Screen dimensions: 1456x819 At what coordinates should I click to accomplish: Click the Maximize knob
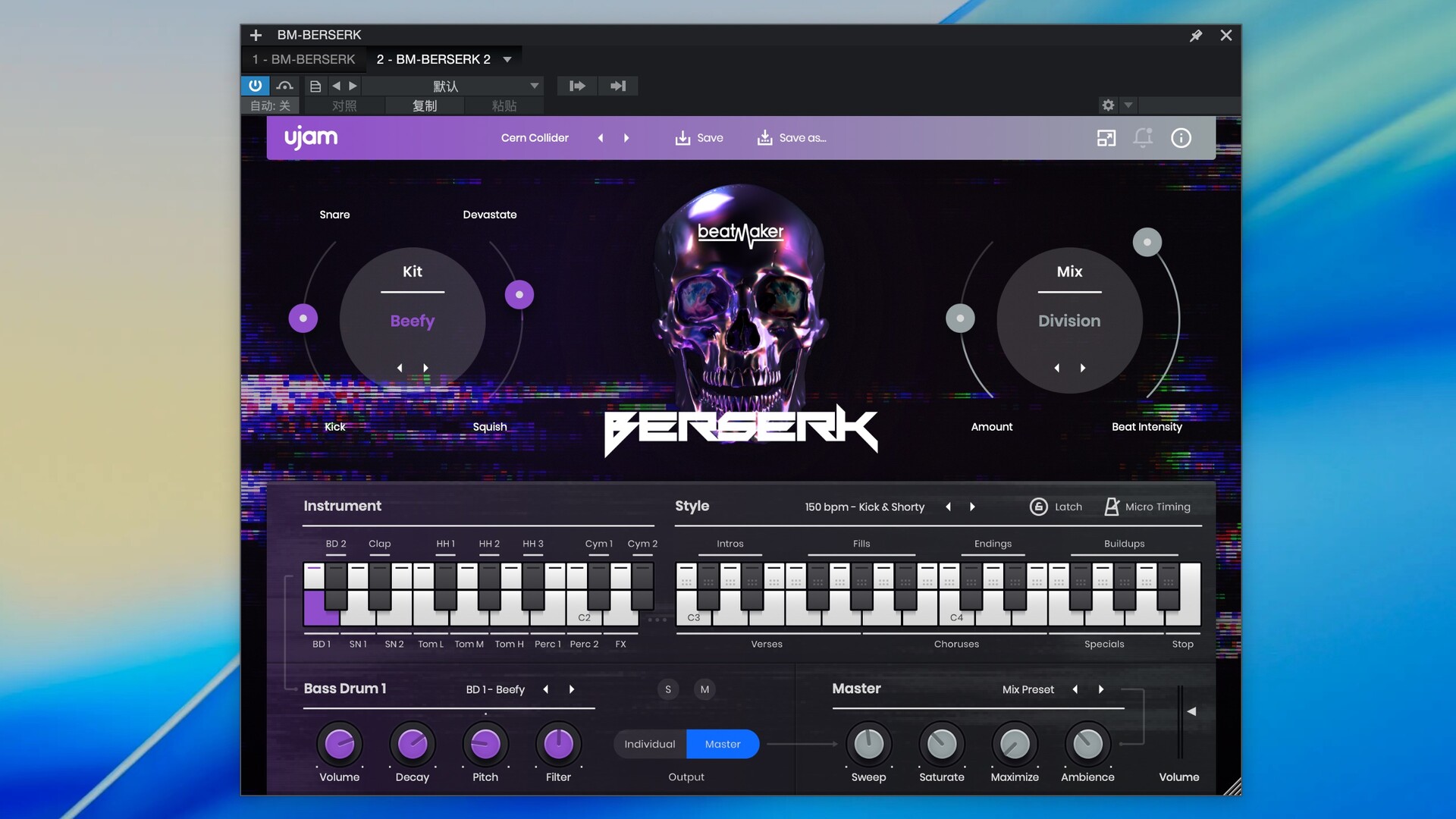(1015, 744)
